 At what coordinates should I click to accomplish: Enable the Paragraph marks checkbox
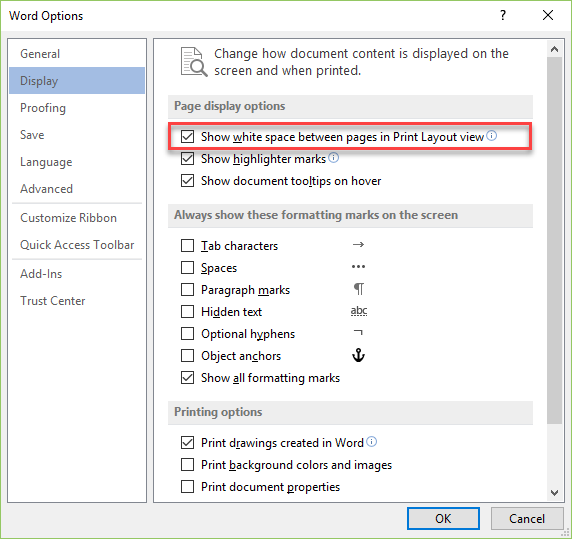(x=188, y=290)
